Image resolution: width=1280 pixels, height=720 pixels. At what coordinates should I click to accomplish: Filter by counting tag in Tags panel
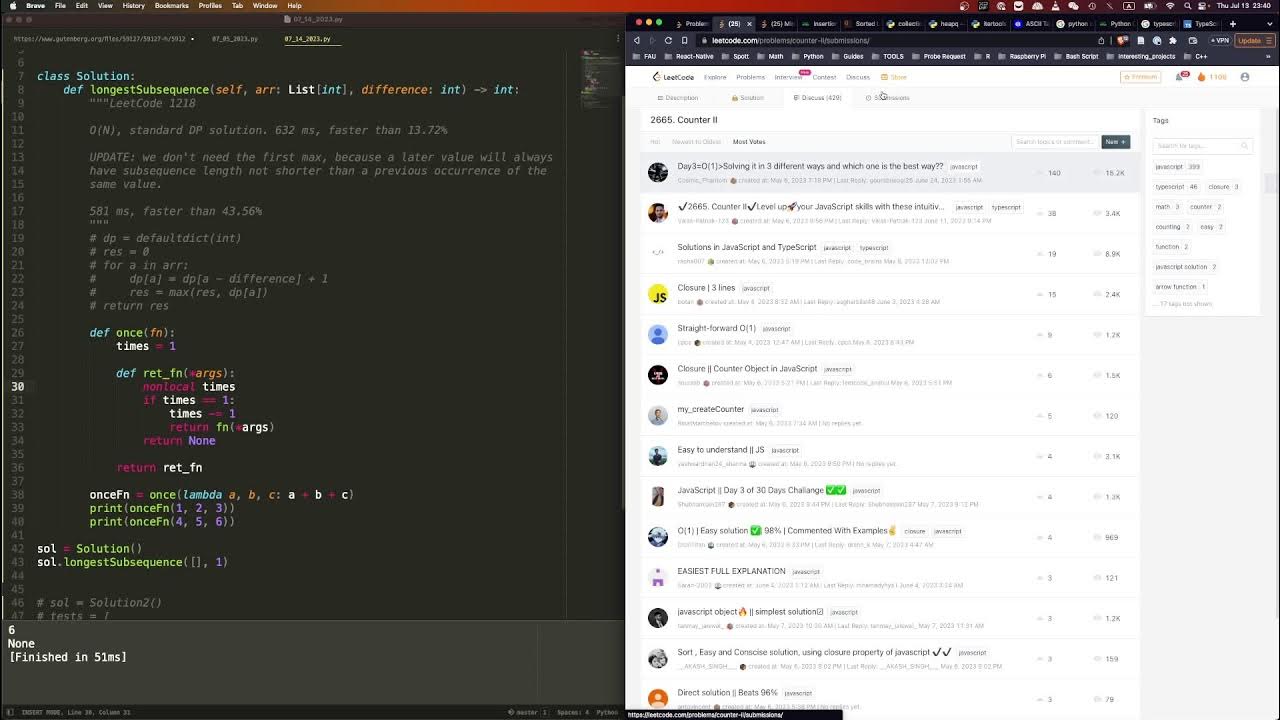click(1173, 227)
